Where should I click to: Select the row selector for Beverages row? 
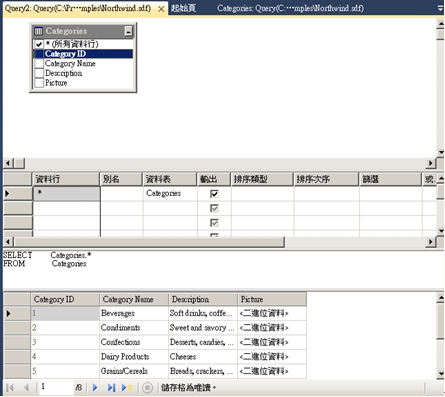(17, 313)
